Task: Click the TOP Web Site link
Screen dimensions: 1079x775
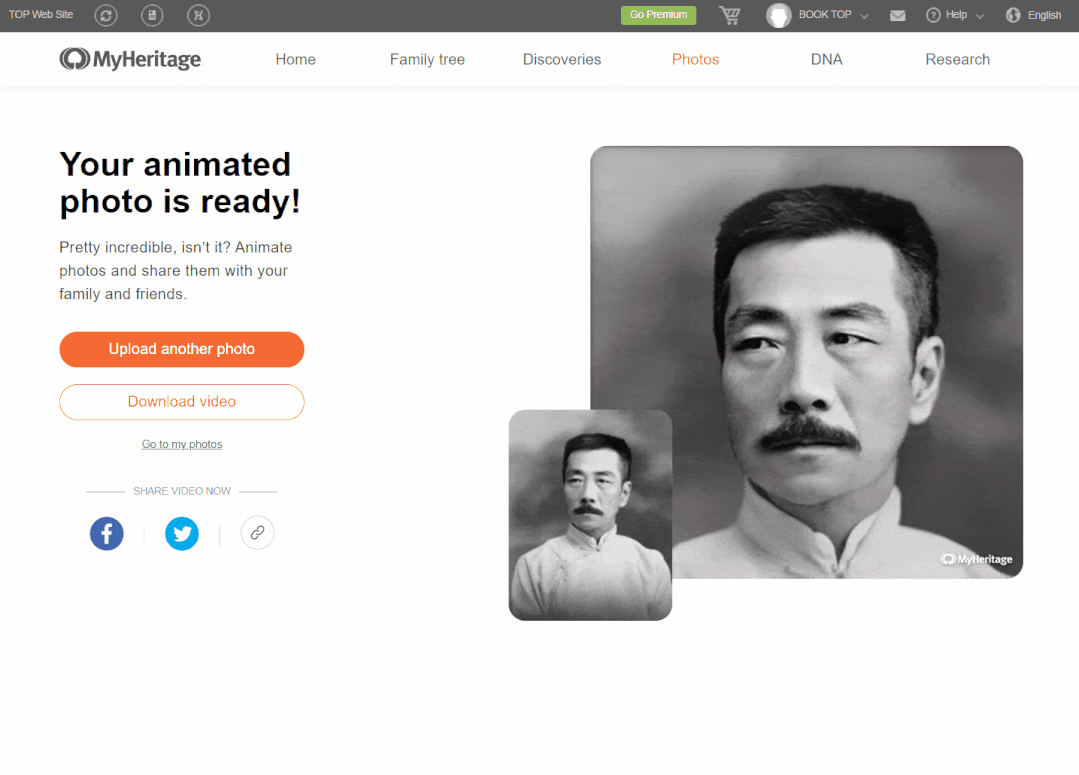Action: pyautogui.click(x=41, y=14)
